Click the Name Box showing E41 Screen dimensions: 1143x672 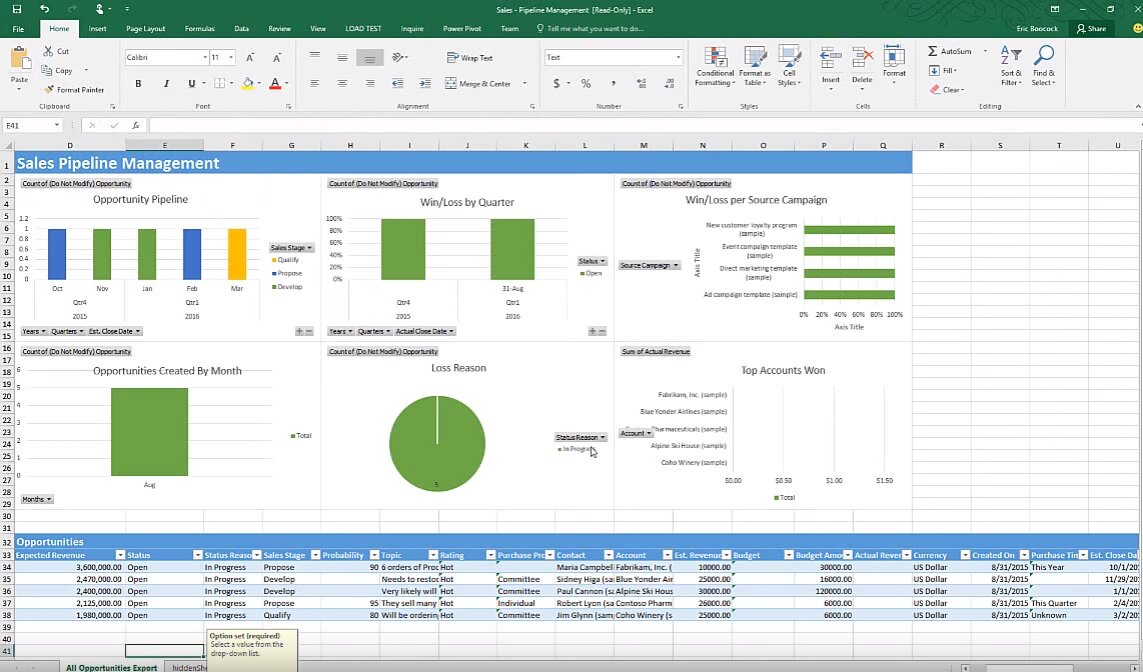tap(30, 126)
